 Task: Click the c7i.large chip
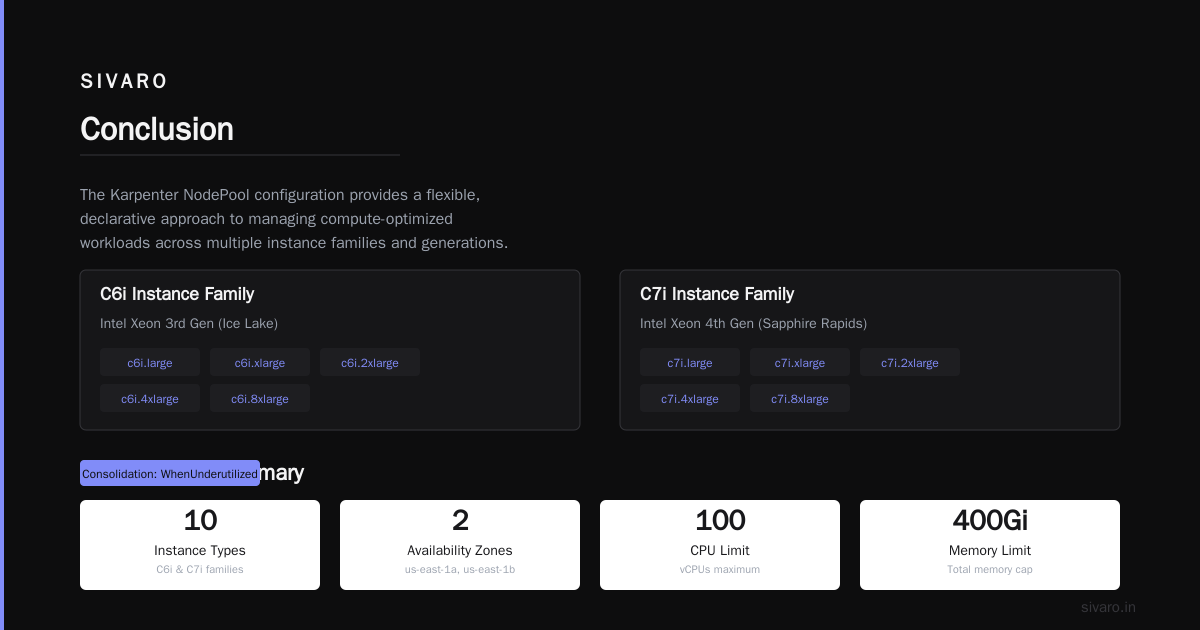tap(690, 363)
